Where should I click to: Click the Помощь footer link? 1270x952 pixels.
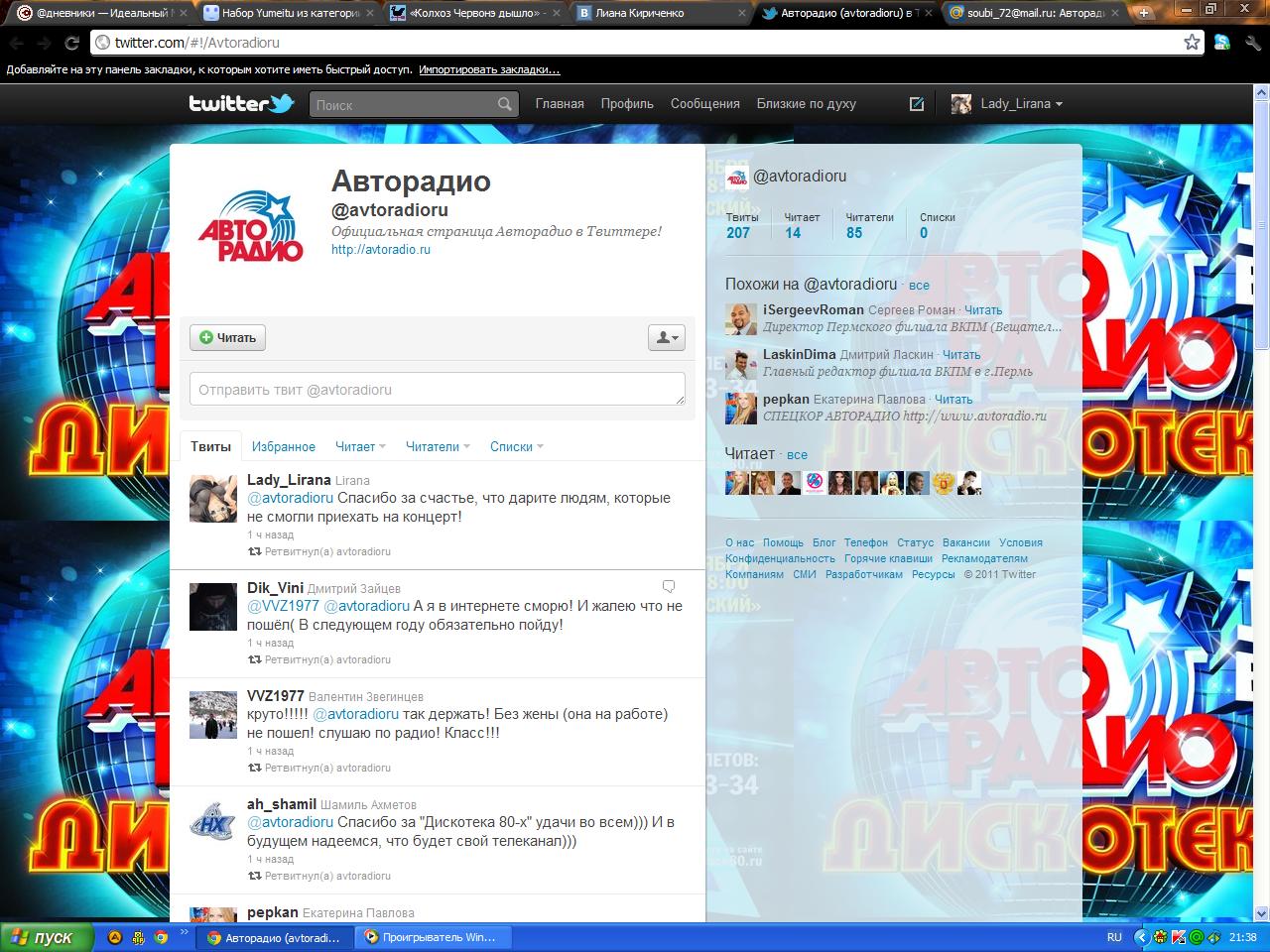click(783, 542)
